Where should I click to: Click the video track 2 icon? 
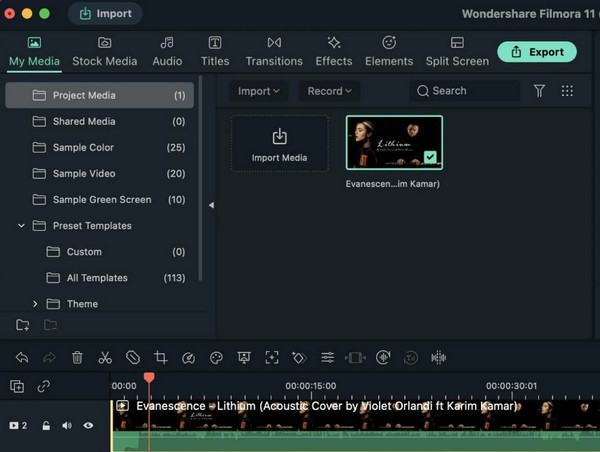14,426
